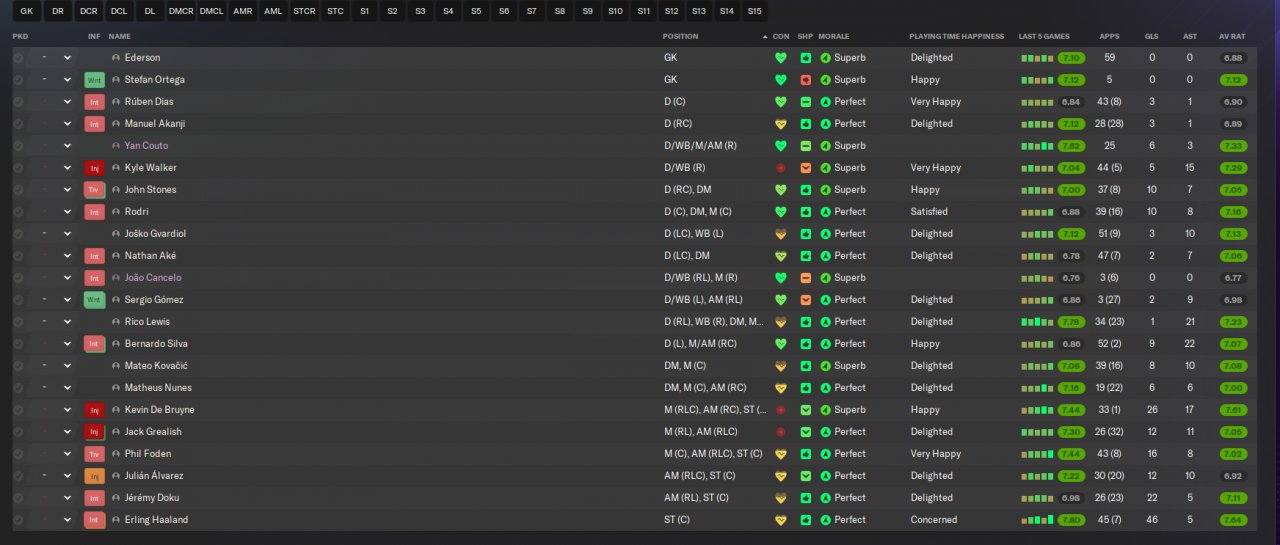Click Erling Haaland's 7.64 average rating
The image size is (1280, 545).
[1233, 520]
